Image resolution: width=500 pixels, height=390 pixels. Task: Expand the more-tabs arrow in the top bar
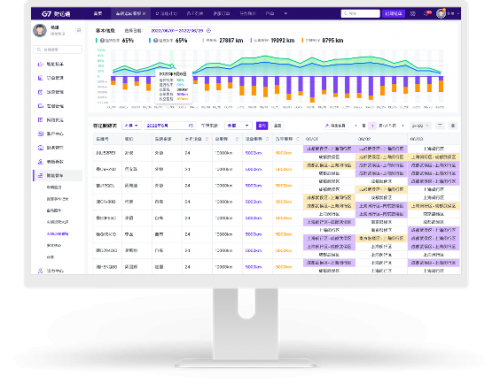(x=285, y=14)
